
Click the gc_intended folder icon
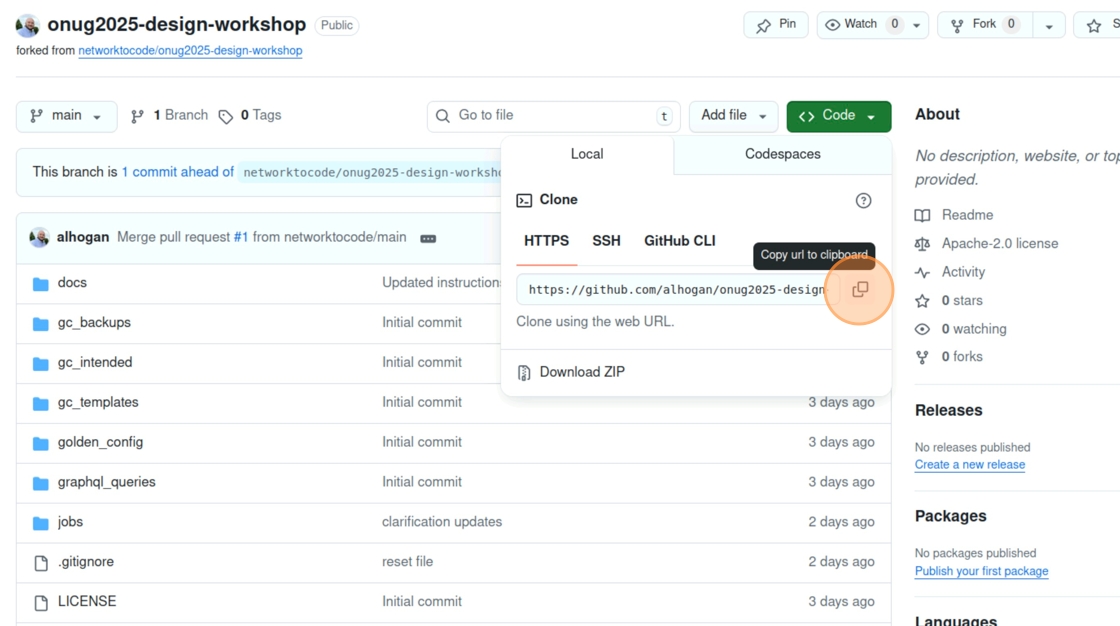pyautogui.click(x=41, y=364)
